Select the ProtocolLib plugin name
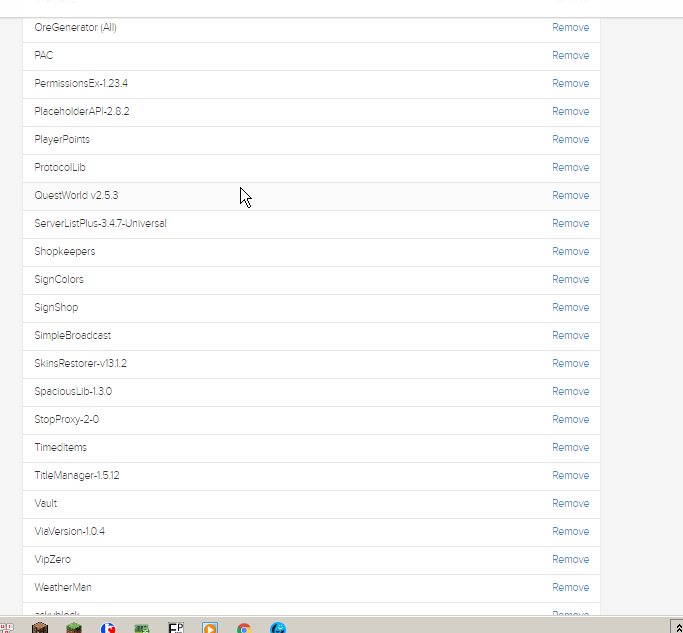Image resolution: width=683 pixels, height=633 pixels. [60, 167]
